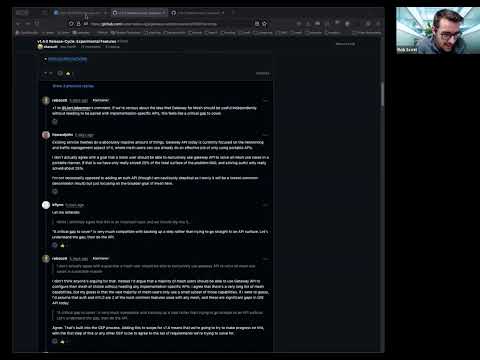The height and width of the screenshot is (360, 480).
Task: Add emoji reaction under robscott's last reply
Action: (x=55, y=341)
